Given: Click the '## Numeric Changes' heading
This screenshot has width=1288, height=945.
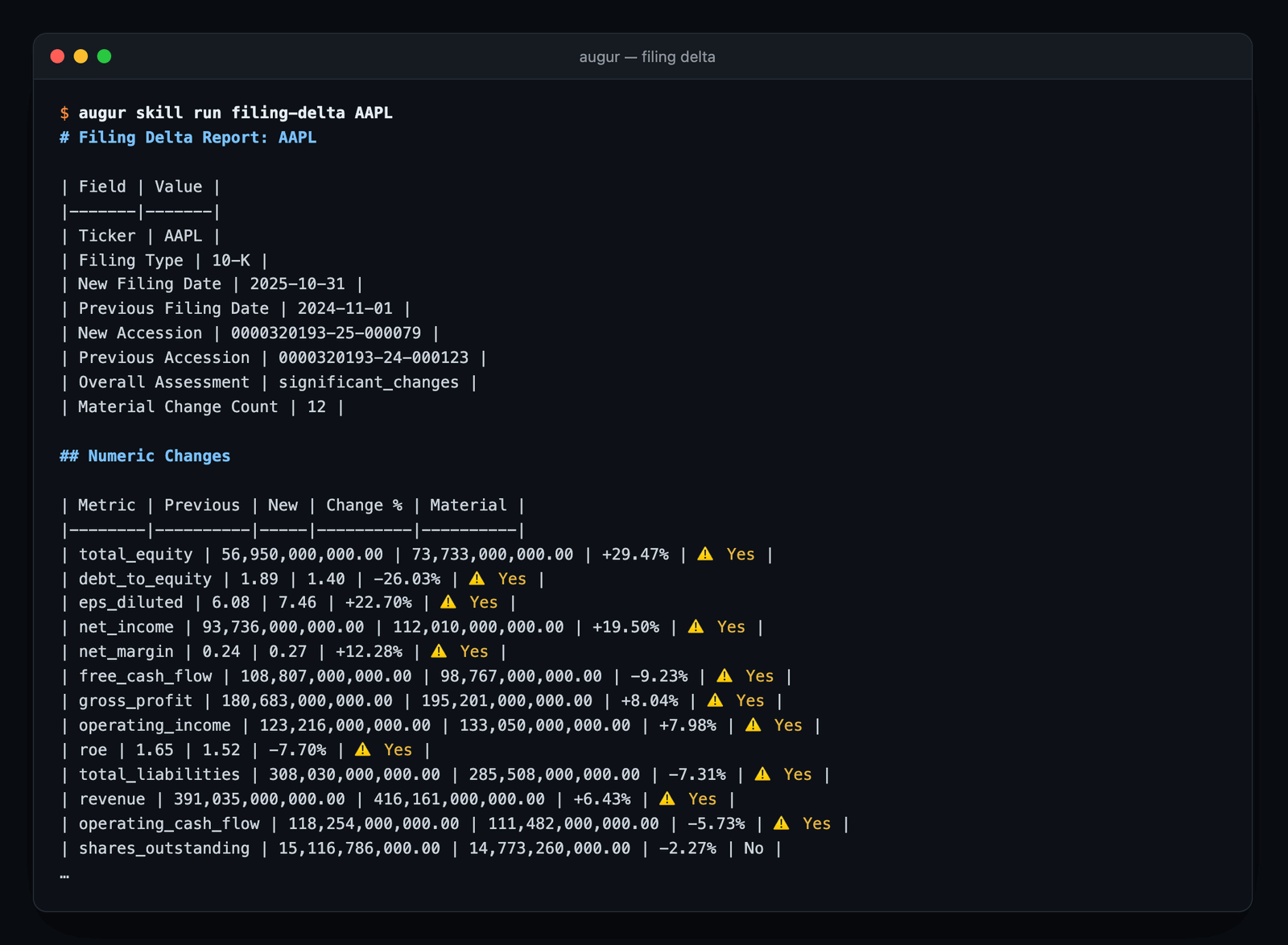Looking at the screenshot, I should 145,456.
